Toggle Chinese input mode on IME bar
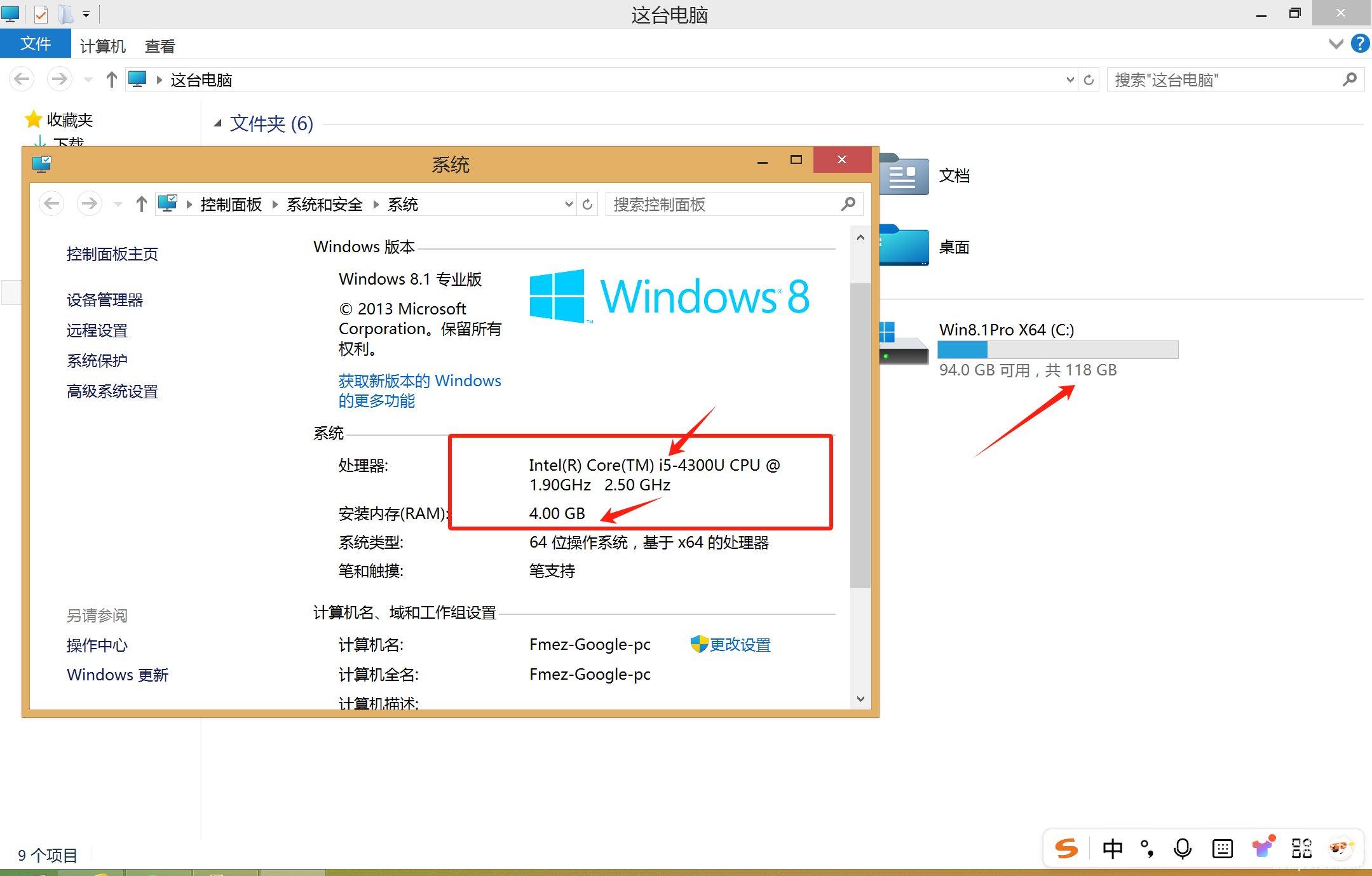This screenshot has height=876, width=1372. tap(1113, 848)
